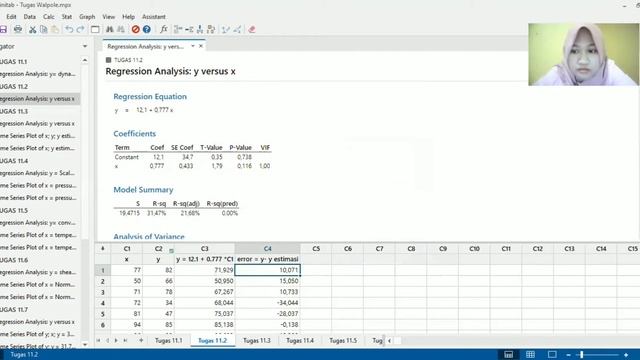Select 'Regression Analysis: y = shea...' Navigator item

[38, 272]
